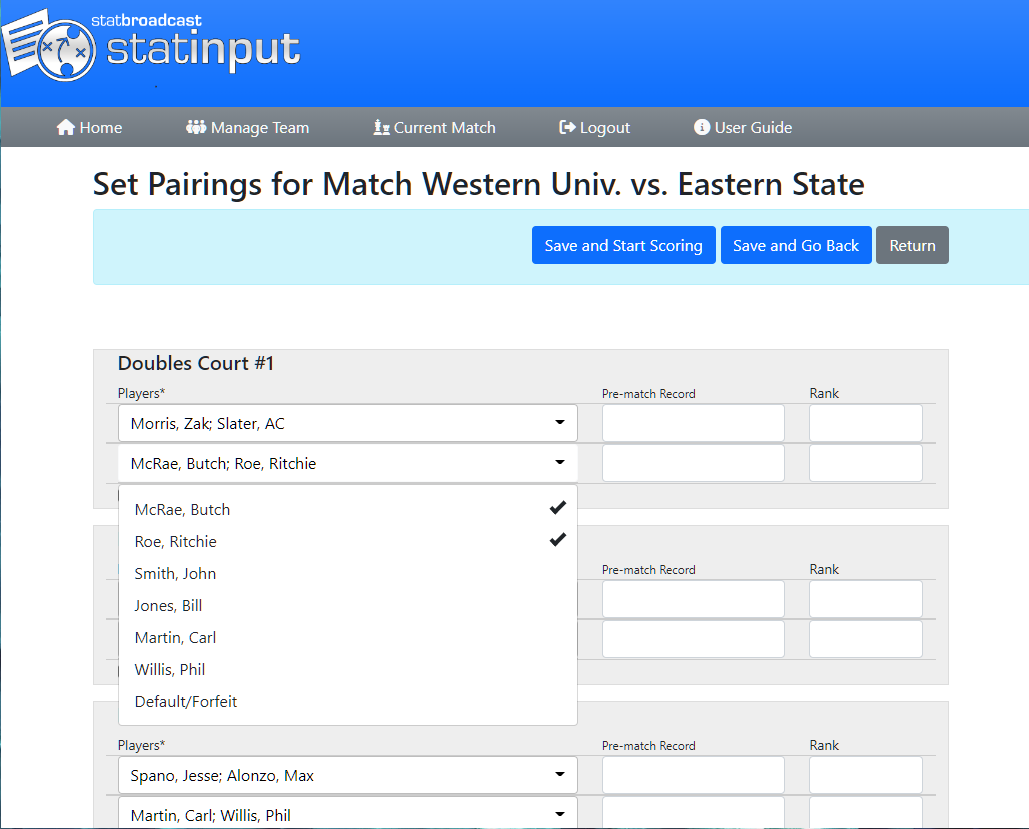
Task: Focus first Pre-match Record field, Court #1
Action: (693, 423)
